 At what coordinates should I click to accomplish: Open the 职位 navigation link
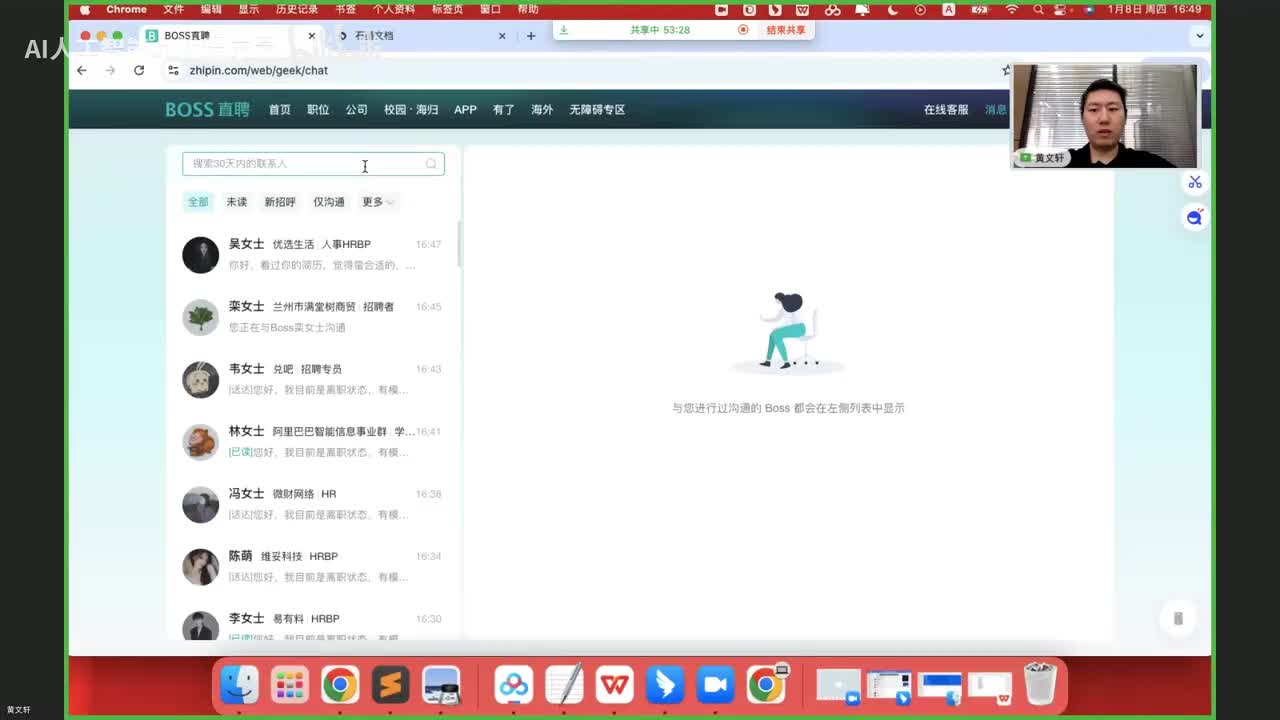click(x=318, y=110)
